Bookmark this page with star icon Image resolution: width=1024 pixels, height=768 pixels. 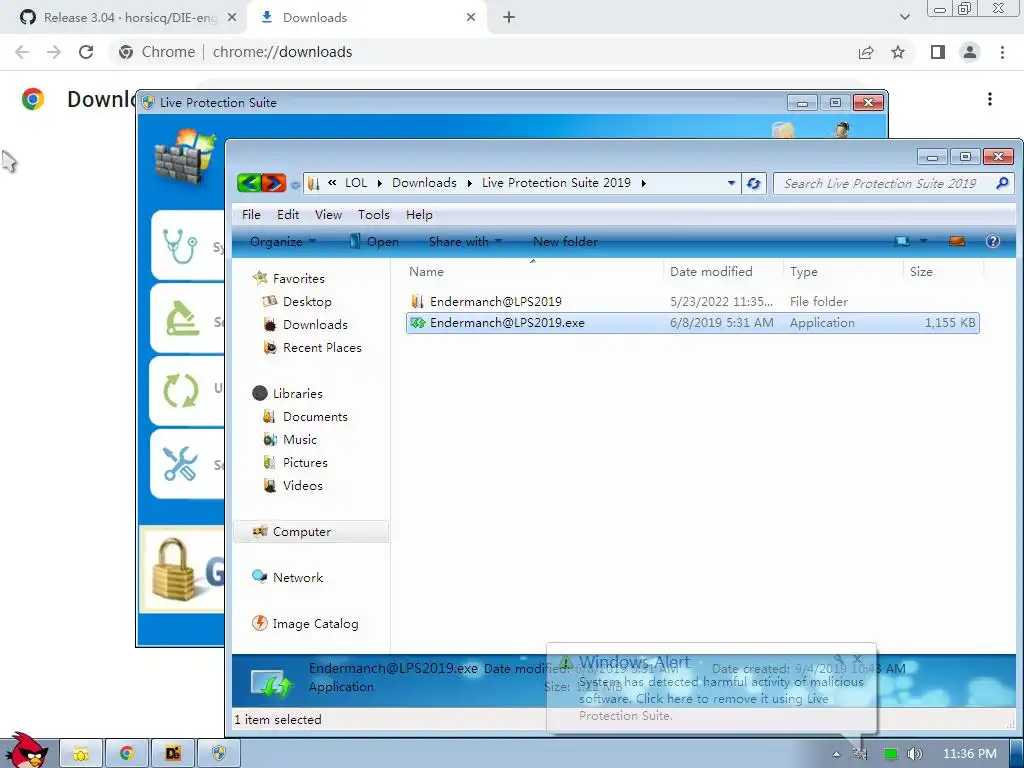(898, 52)
